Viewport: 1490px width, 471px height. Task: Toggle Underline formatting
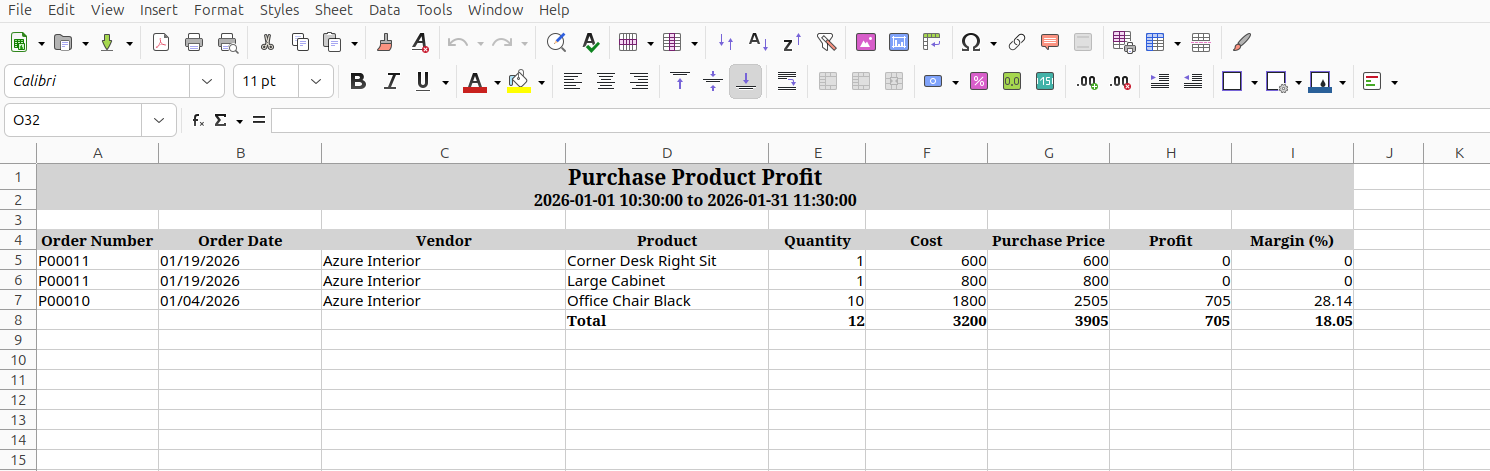pos(423,81)
